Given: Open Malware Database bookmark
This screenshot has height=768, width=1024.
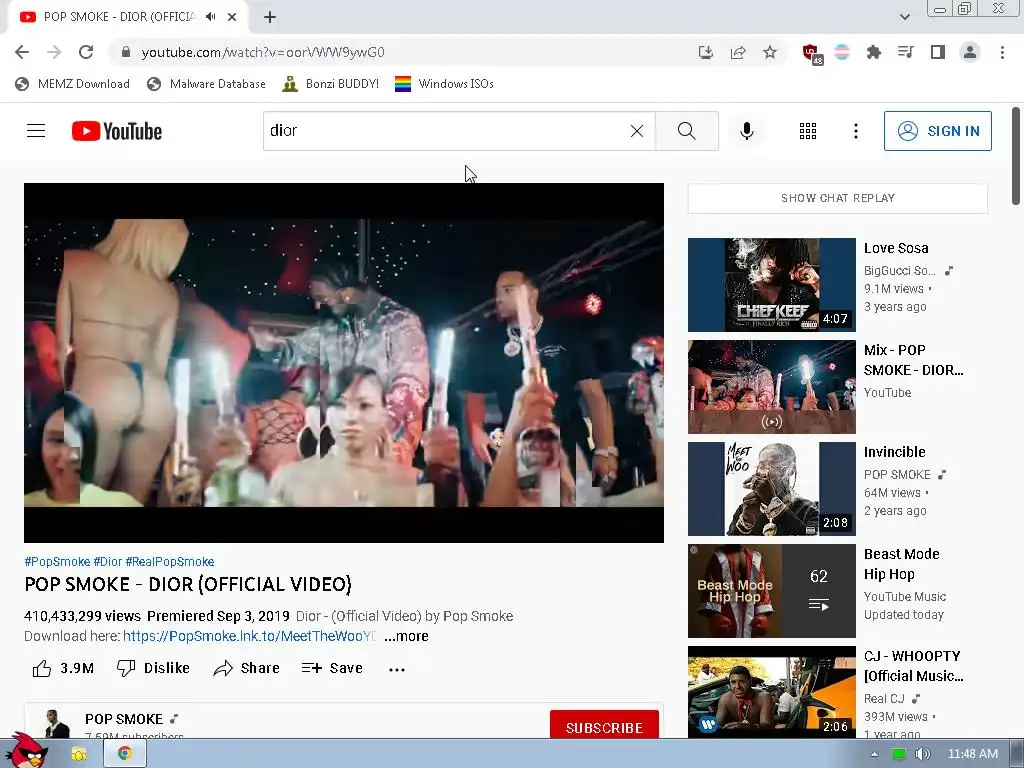Looking at the screenshot, I should pyautogui.click(x=206, y=84).
